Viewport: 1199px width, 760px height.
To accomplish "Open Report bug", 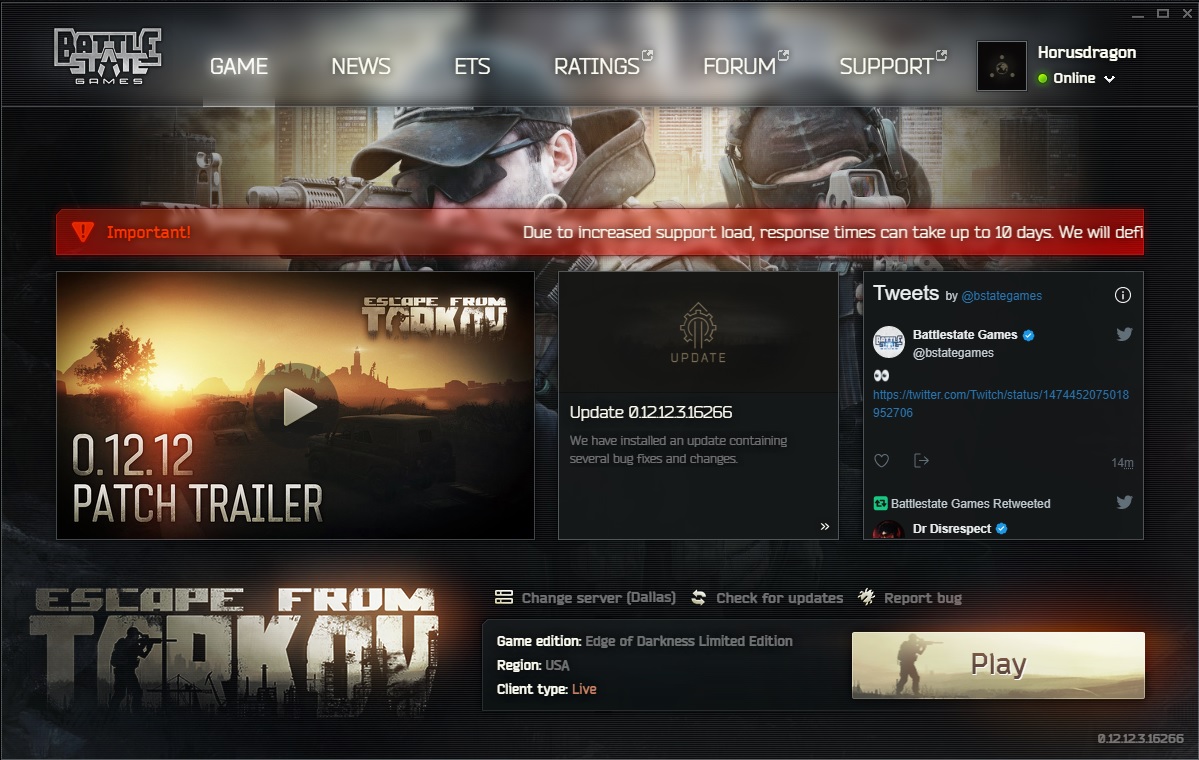I will [x=923, y=598].
